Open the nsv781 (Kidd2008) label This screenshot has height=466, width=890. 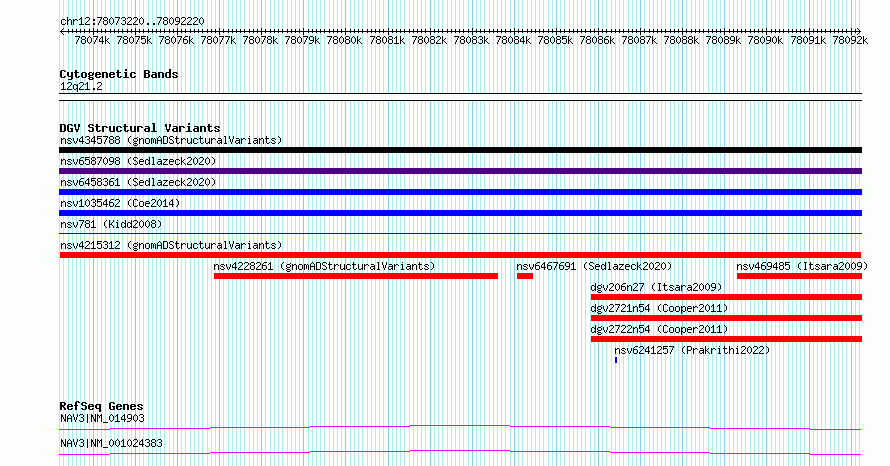pos(111,224)
